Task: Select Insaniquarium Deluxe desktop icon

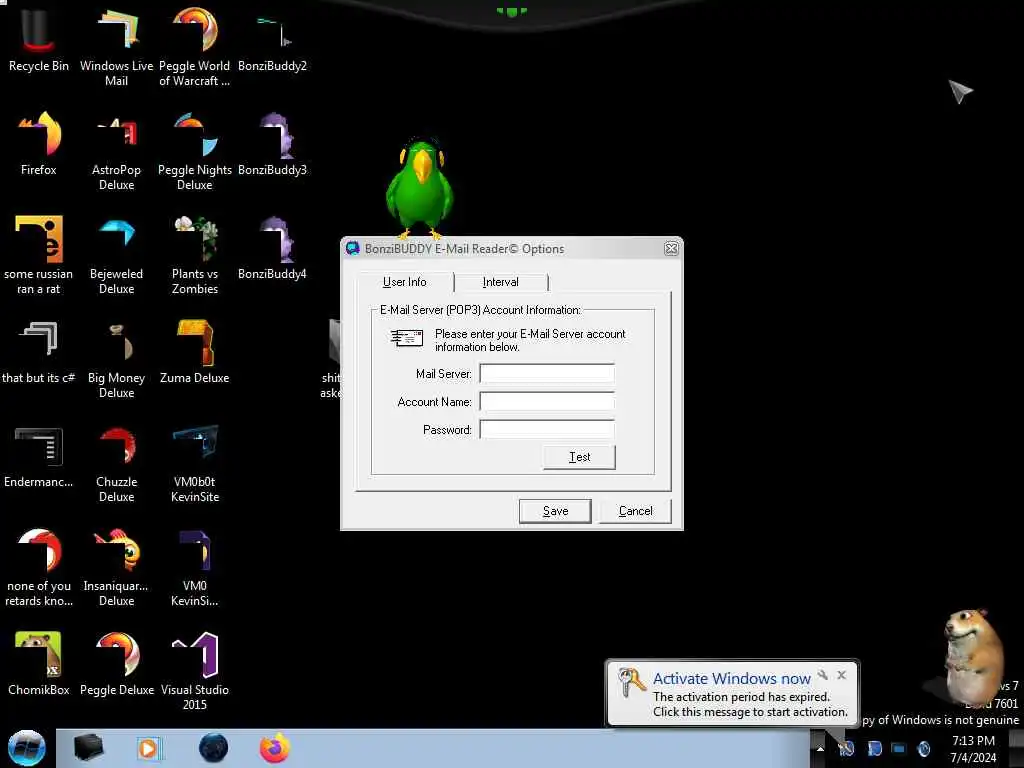Action: 116,568
